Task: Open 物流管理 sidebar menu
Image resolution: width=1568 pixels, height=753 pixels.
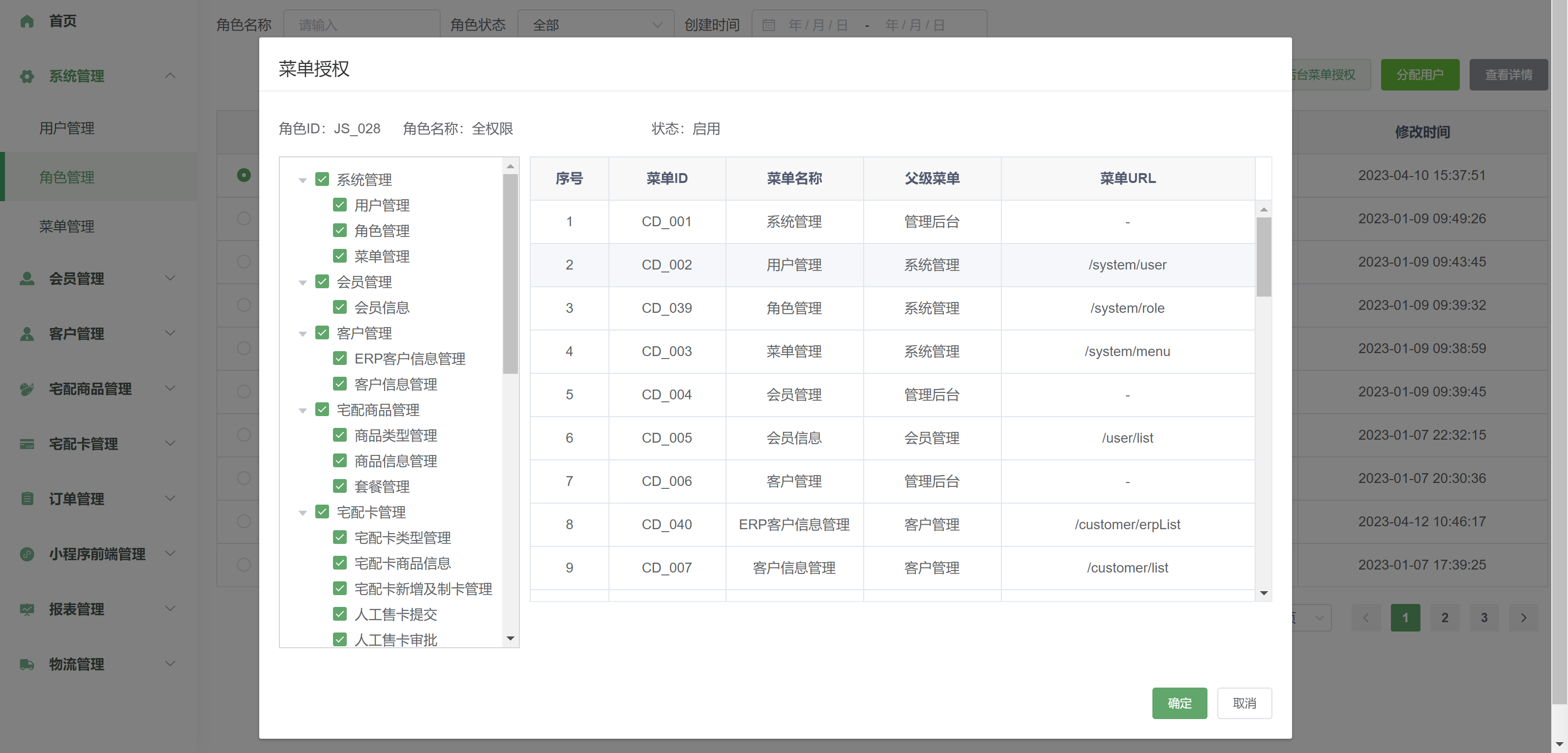Action: (x=76, y=664)
